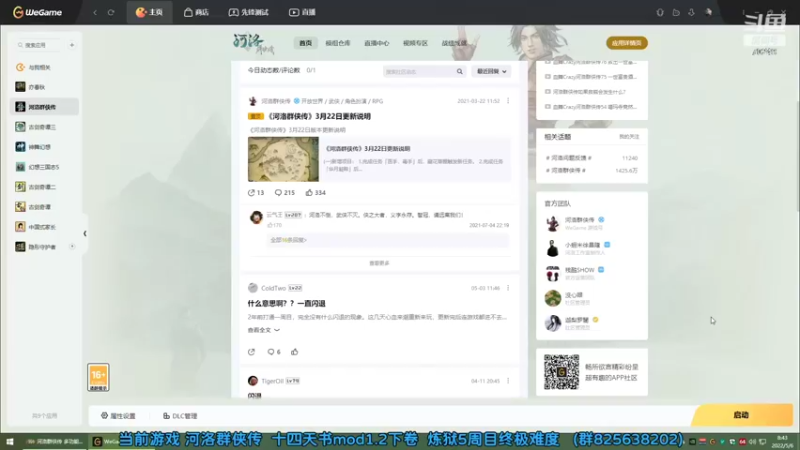The height and width of the screenshot is (450, 800).
Task: Open the post titled 3月22日更新说明
Action: [x=319, y=116]
